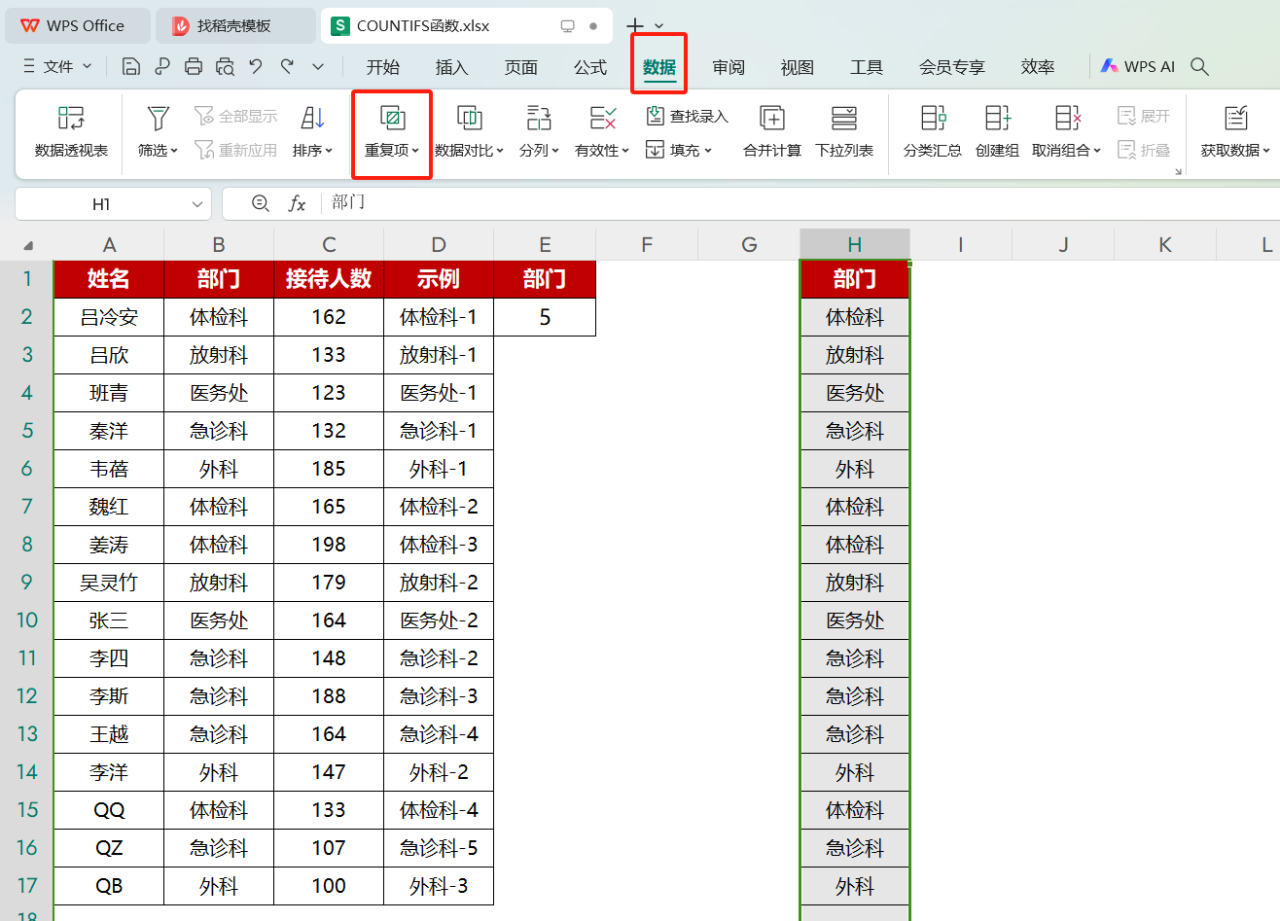The width and height of the screenshot is (1280, 921).
Task: Click the 获取数据 get data icon
Action: [x=1236, y=119]
